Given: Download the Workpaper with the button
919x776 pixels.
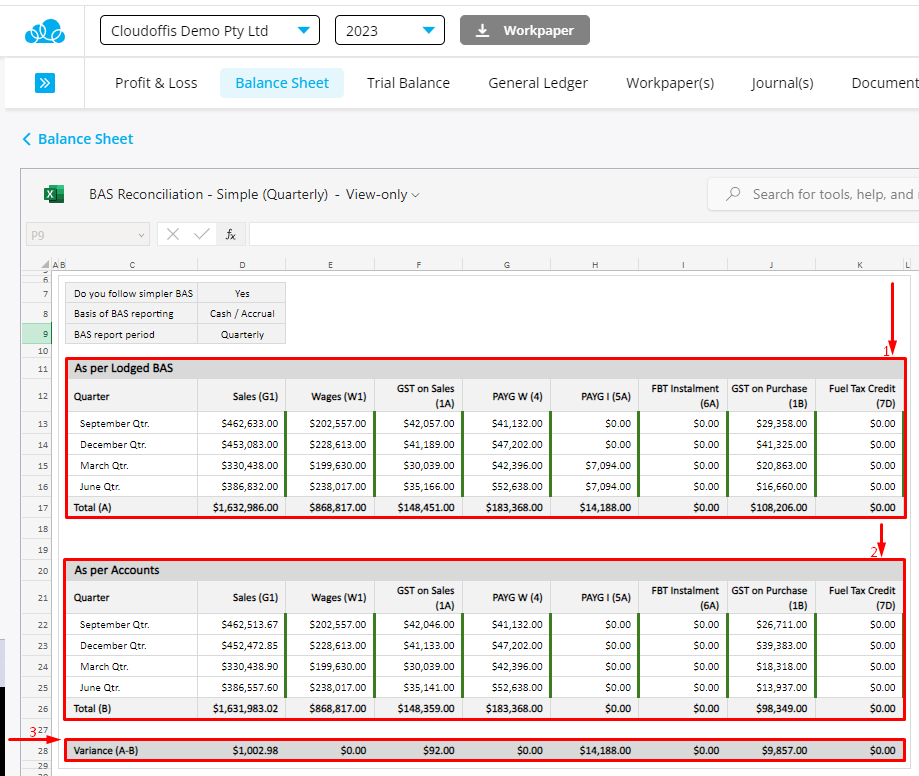Looking at the screenshot, I should pyautogui.click(x=525, y=30).
